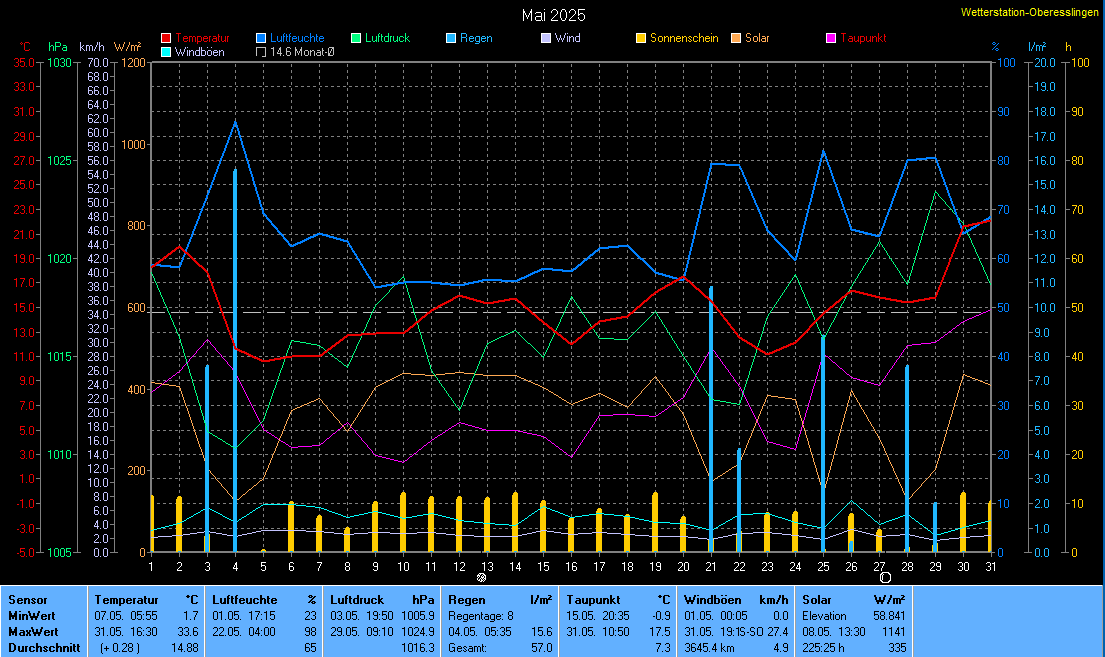Select the Wind legend label
This screenshot has width=1105, height=657.
pos(567,38)
